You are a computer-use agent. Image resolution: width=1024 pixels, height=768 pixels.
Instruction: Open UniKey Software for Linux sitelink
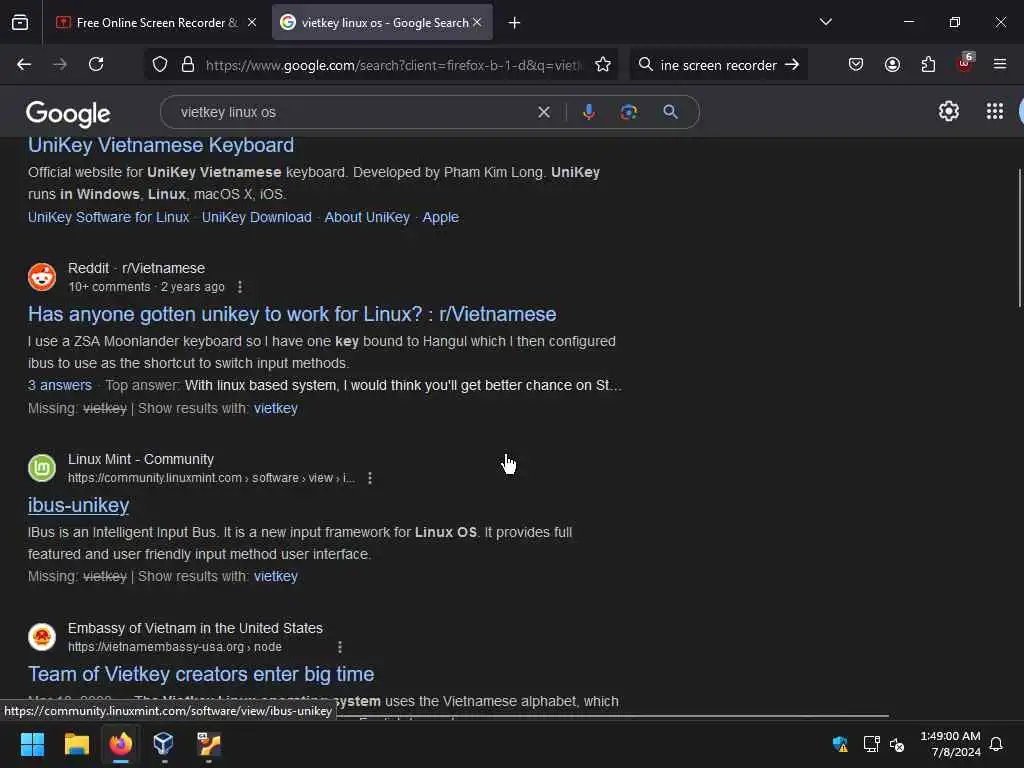click(108, 217)
